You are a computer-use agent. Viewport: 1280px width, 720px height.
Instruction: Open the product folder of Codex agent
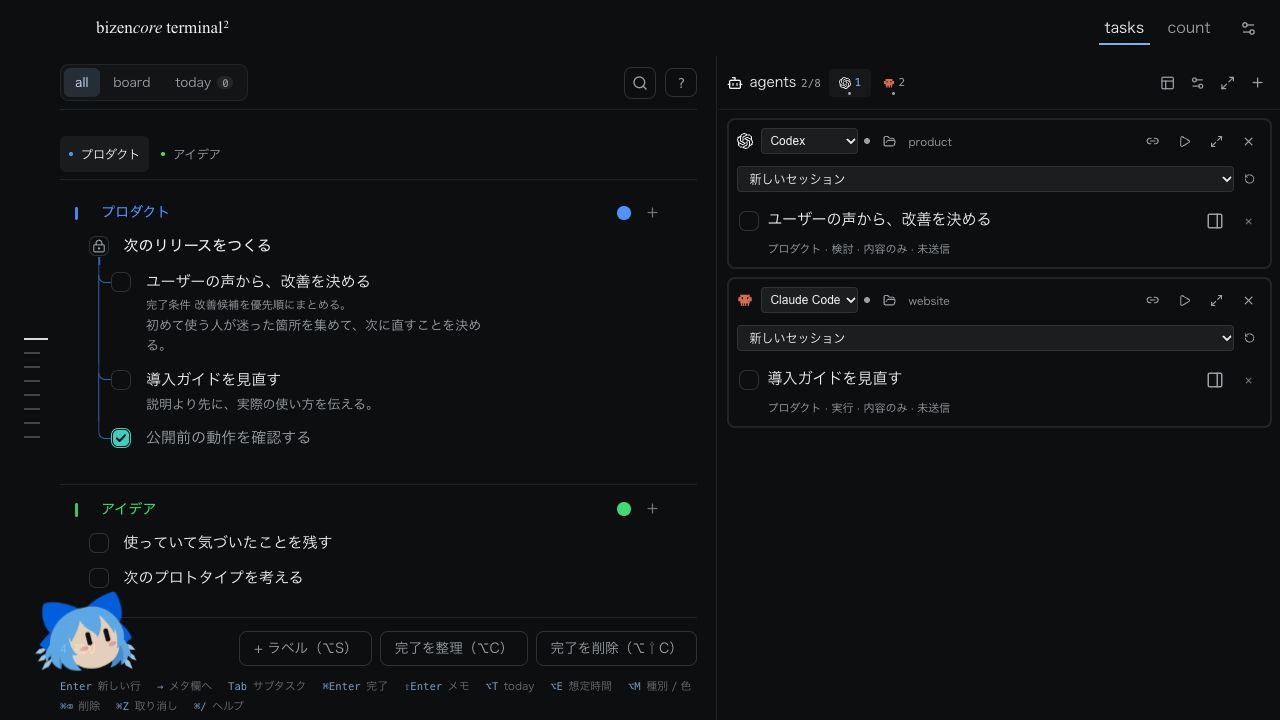point(918,142)
